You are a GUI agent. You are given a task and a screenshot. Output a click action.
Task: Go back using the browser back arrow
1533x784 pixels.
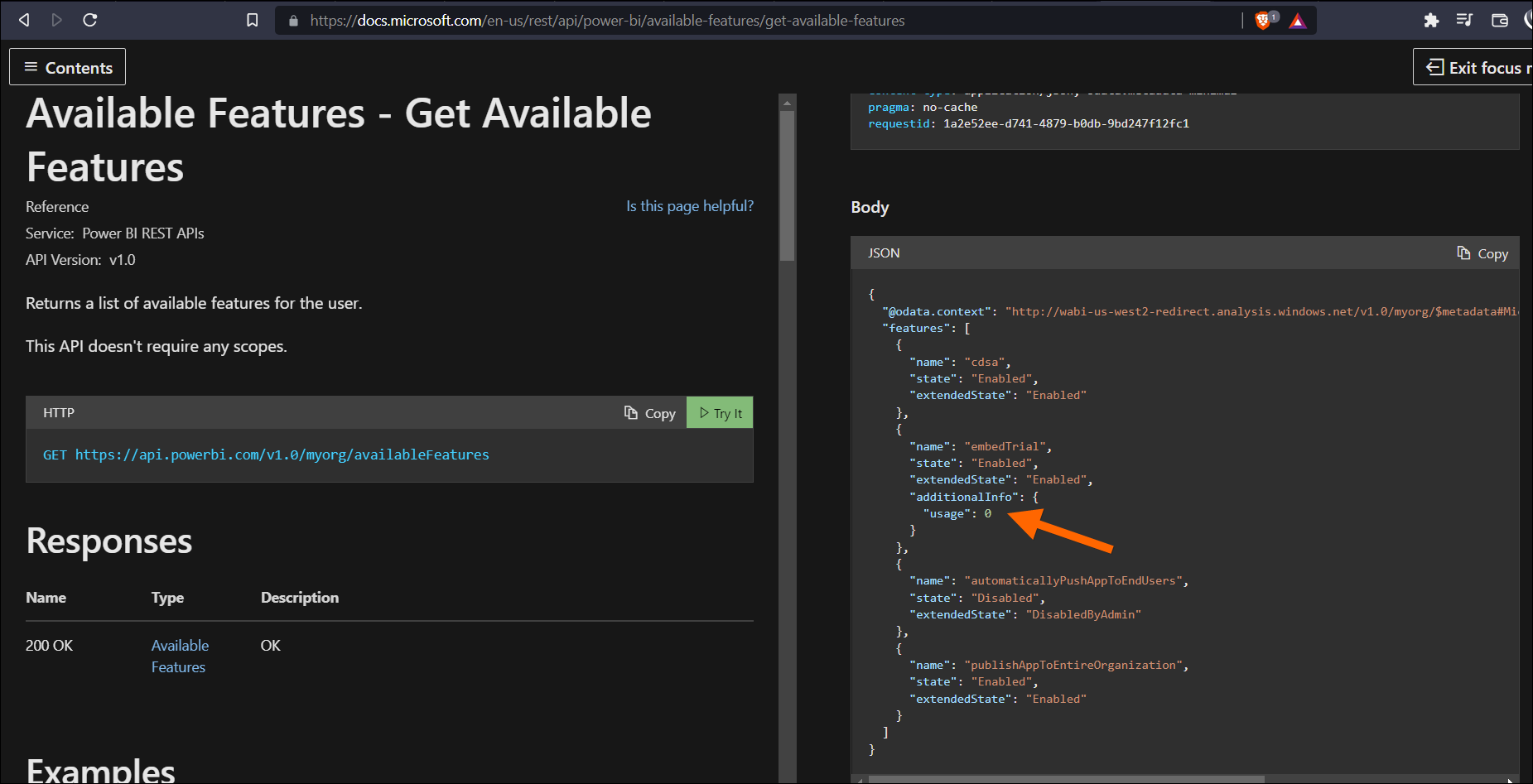point(24,20)
